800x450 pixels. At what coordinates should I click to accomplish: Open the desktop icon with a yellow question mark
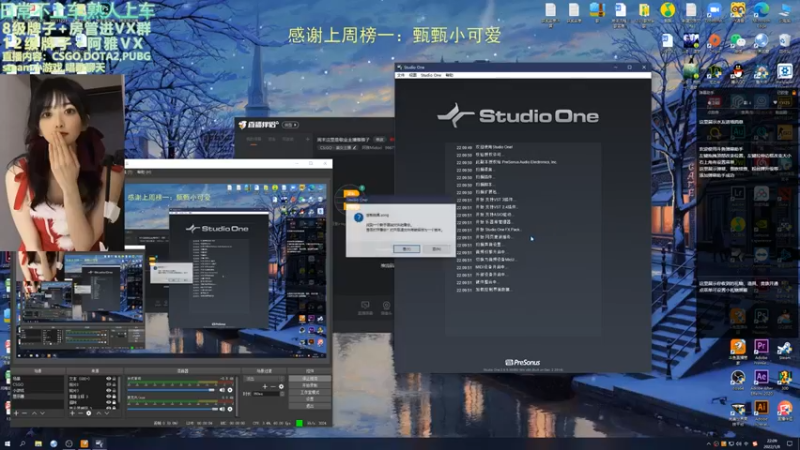tap(785, 377)
